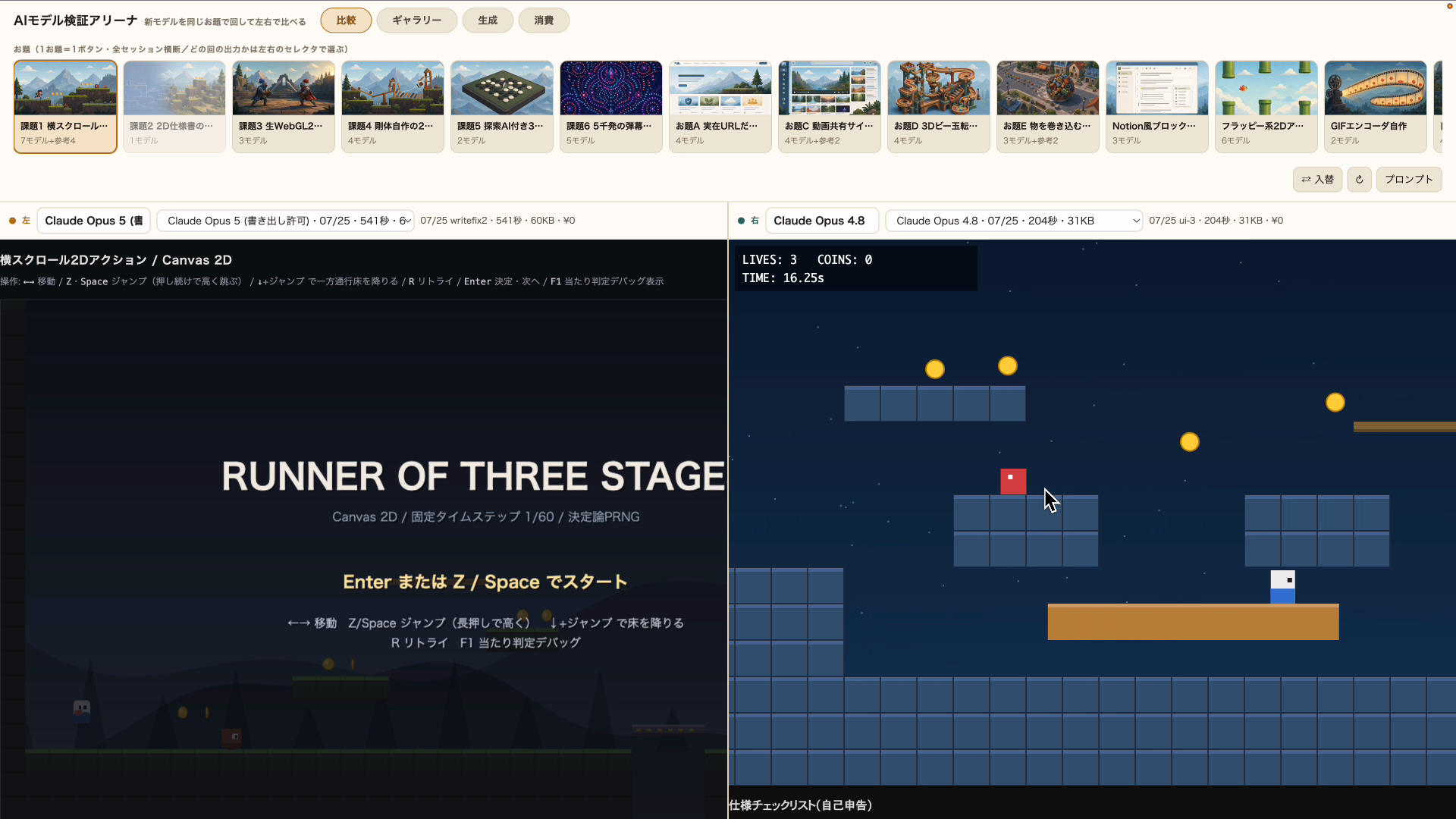Select the 消費 tab
1456x819 pixels.
tap(544, 20)
